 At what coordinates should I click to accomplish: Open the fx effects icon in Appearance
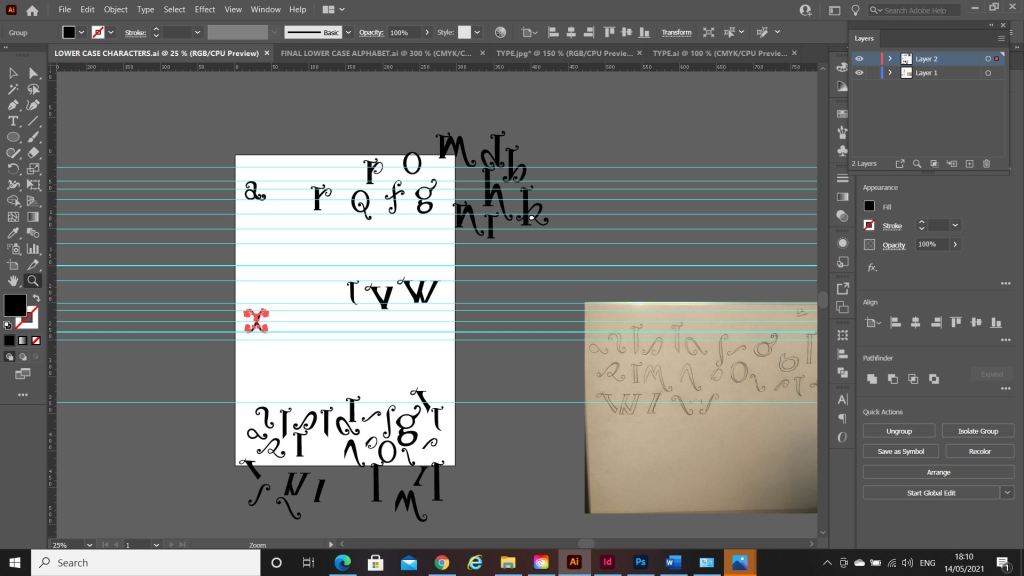pos(872,267)
